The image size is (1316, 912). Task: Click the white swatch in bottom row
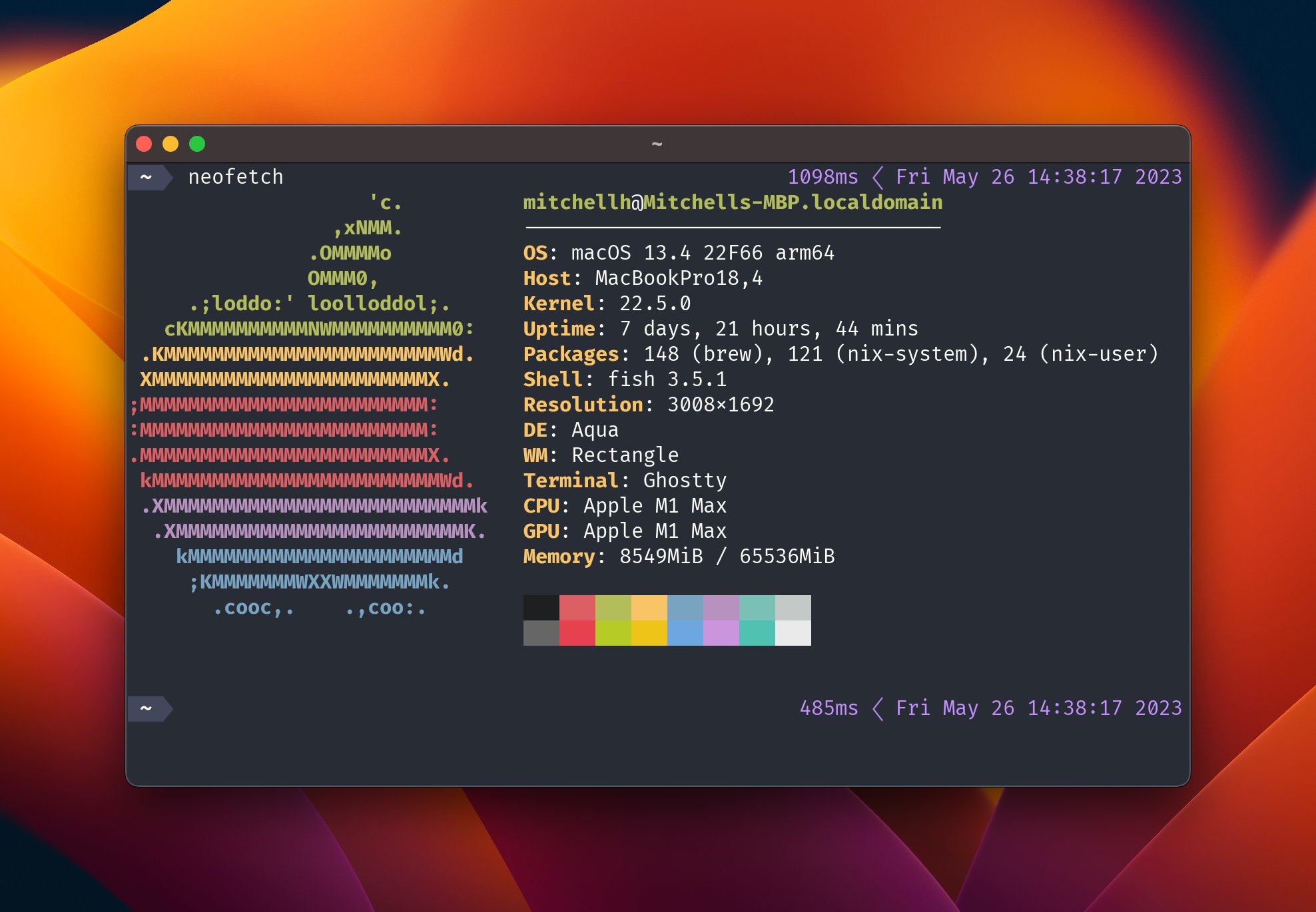[793, 633]
